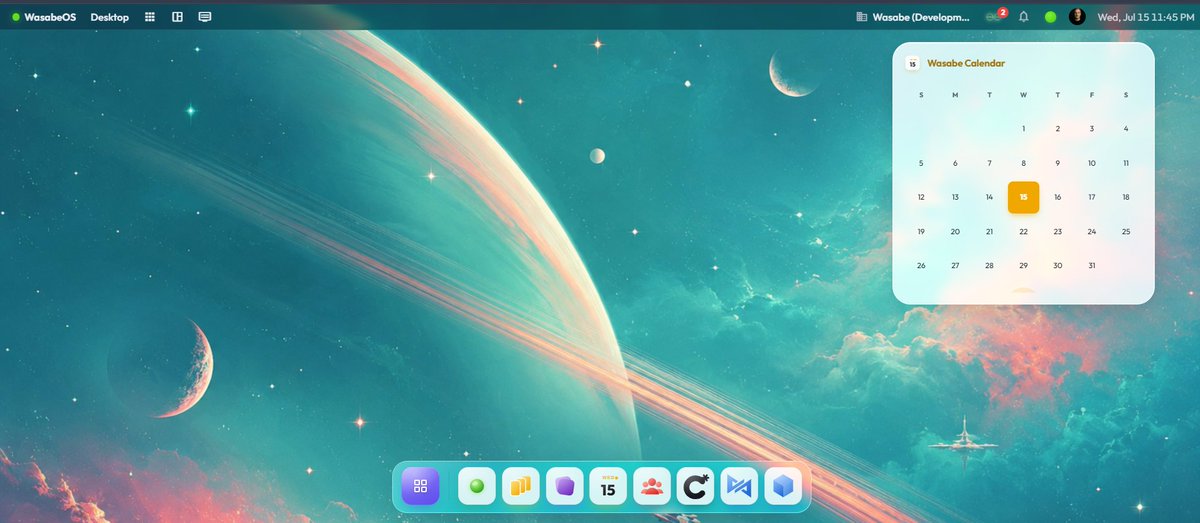The width and height of the screenshot is (1200, 523).
Task: Open the calendar app showing 15 in dock
Action: point(608,486)
